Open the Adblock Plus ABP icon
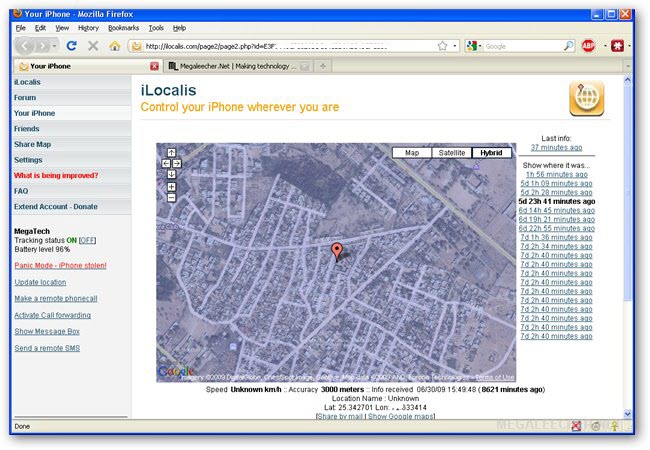Screen dimensions: 650x450 point(588,46)
